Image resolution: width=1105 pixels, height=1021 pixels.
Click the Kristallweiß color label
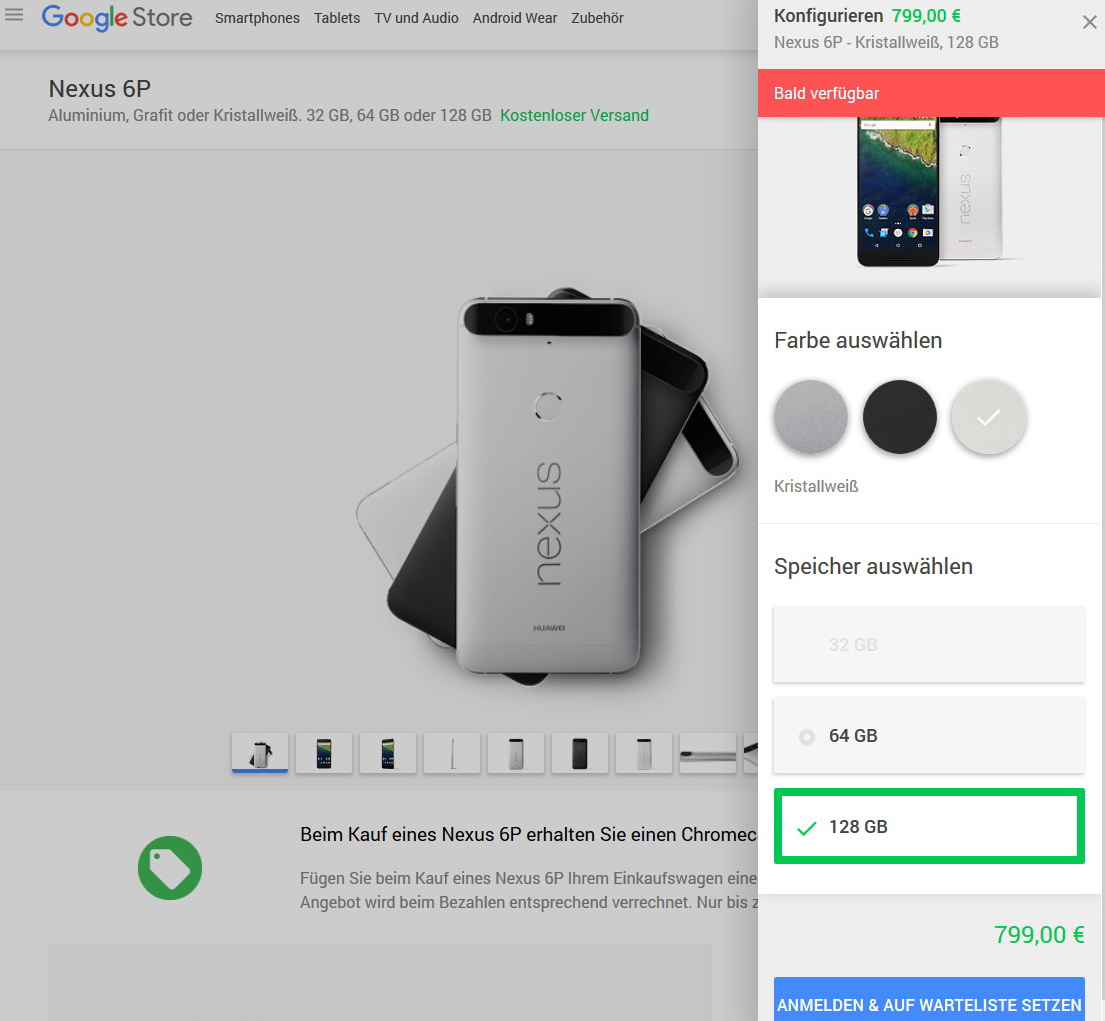pos(816,486)
